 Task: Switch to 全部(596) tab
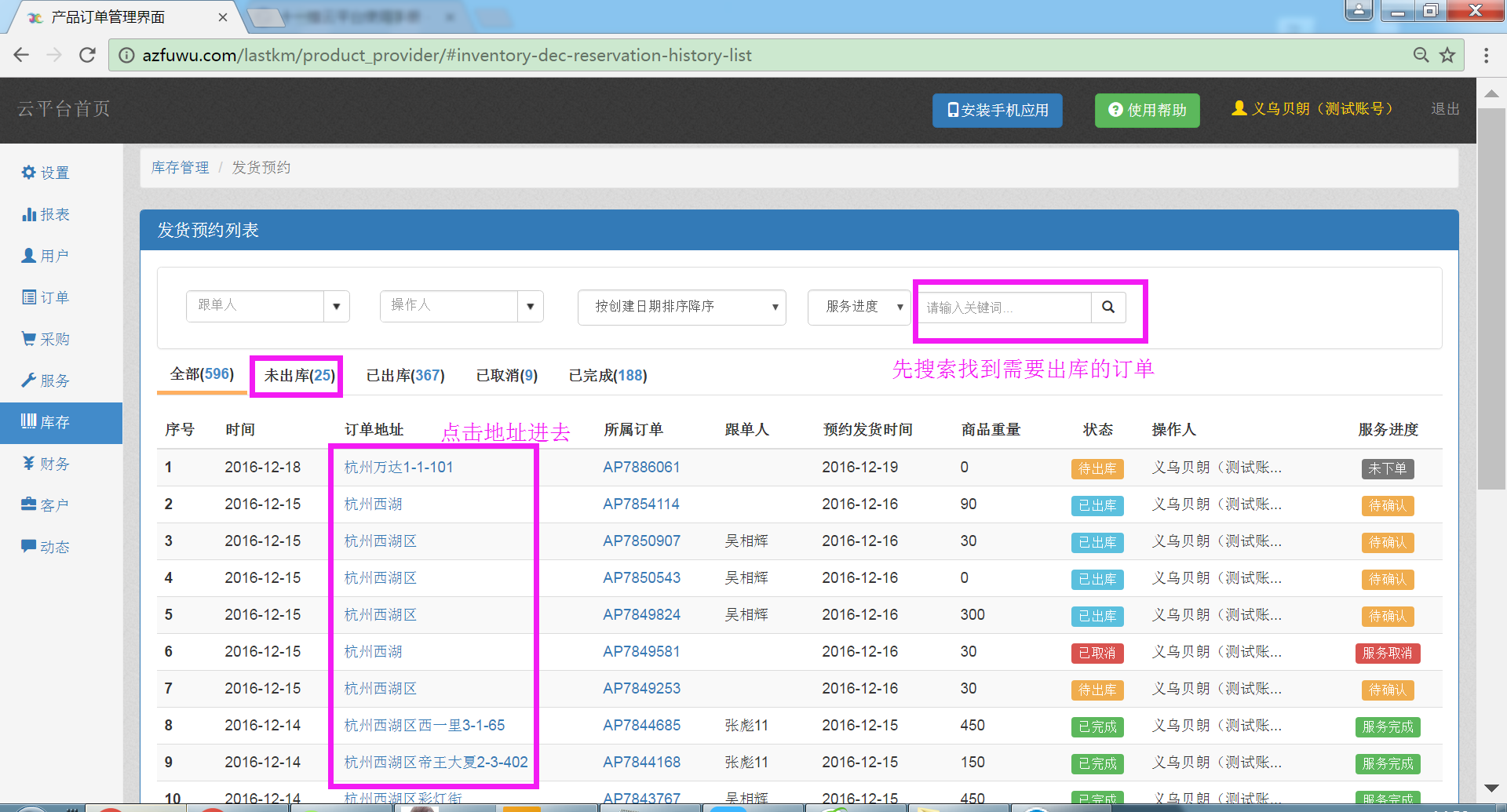(x=203, y=374)
